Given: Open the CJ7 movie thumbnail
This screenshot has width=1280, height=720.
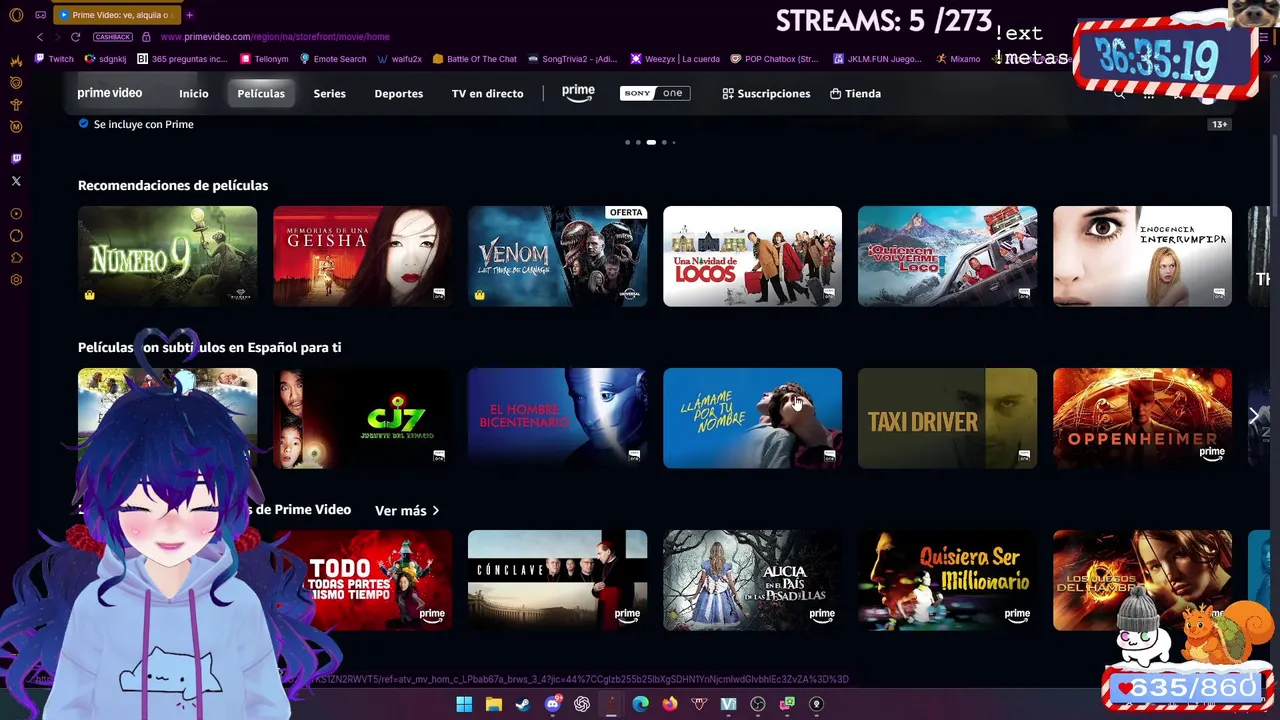Looking at the screenshot, I should [362, 418].
